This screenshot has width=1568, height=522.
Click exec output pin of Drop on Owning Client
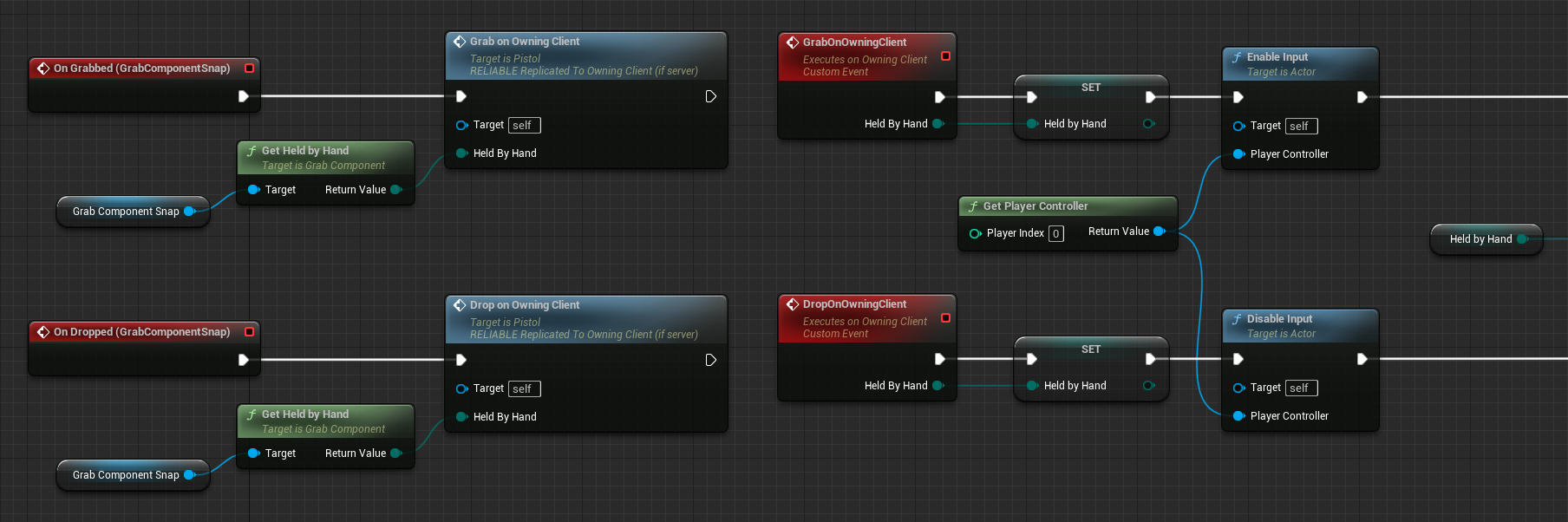(x=710, y=360)
